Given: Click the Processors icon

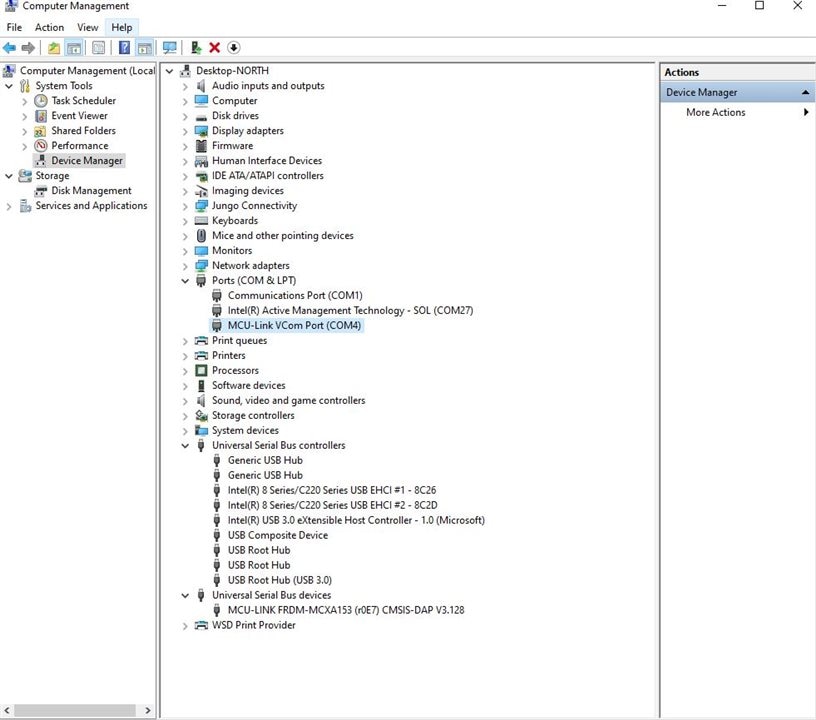Looking at the screenshot, I should (201, 370).
